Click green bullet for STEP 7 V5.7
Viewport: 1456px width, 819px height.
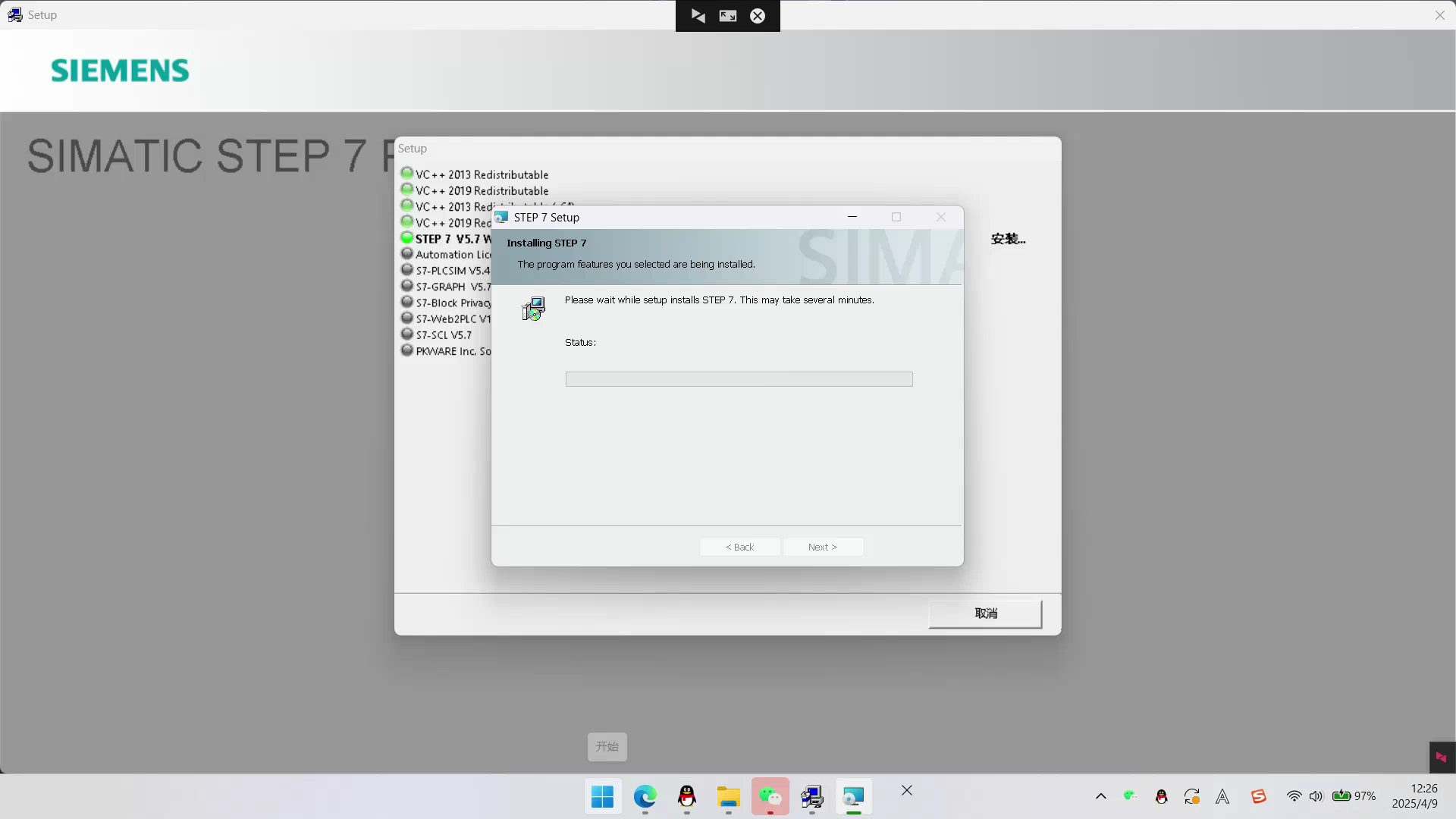[x=407, y=237]
